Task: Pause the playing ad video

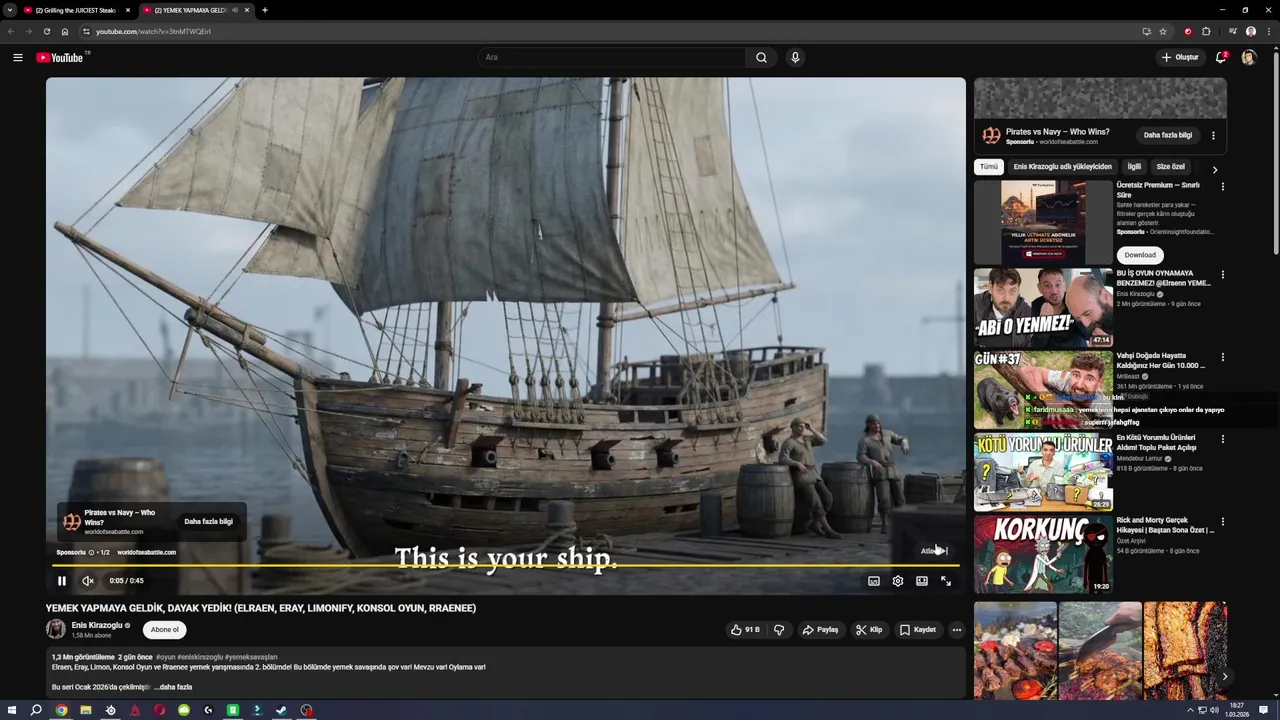Action: [x=61, y=581]
